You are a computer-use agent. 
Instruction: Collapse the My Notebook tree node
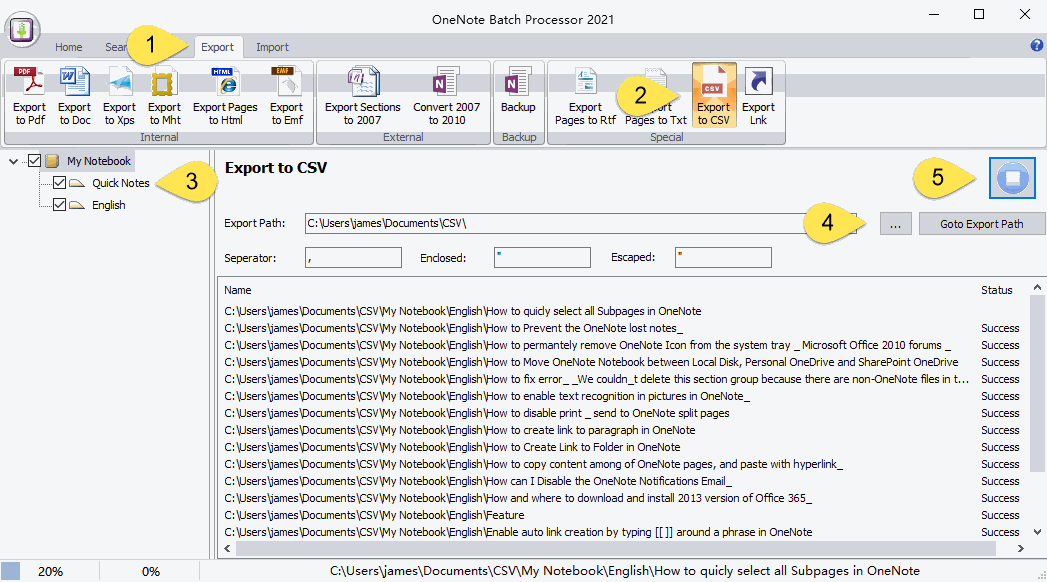(14, 160)
